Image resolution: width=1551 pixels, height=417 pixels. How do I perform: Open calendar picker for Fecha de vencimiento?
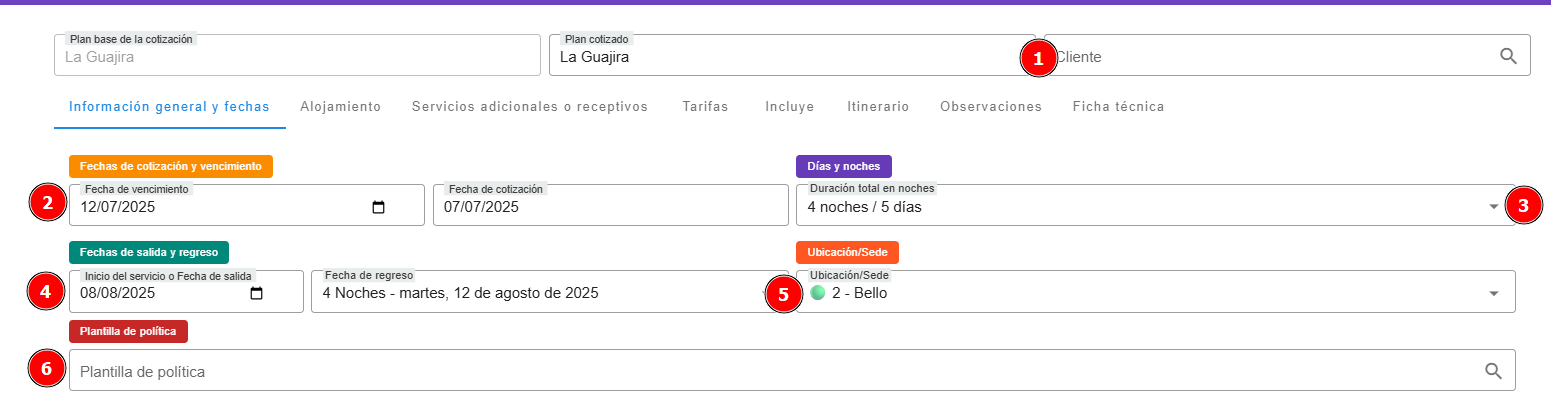[378, 208]
